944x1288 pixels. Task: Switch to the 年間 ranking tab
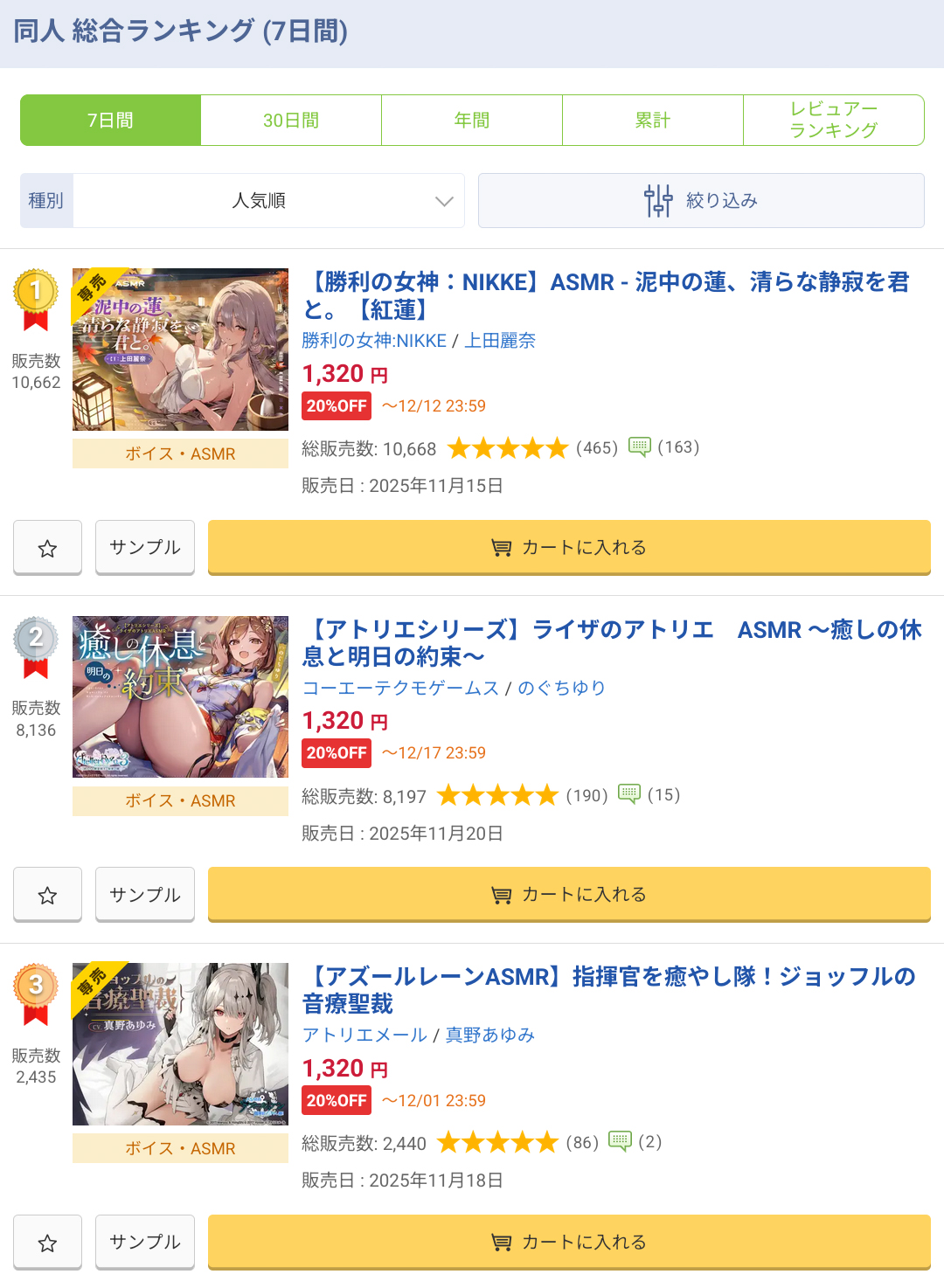pos(472,121)
